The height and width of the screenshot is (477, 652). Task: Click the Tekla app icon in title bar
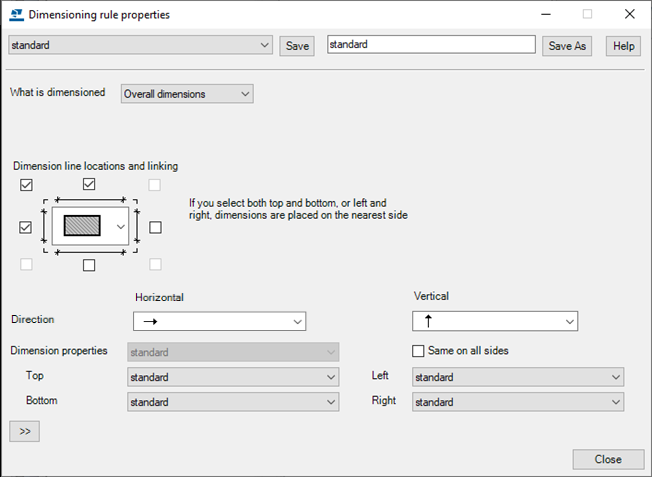point(15,15)
